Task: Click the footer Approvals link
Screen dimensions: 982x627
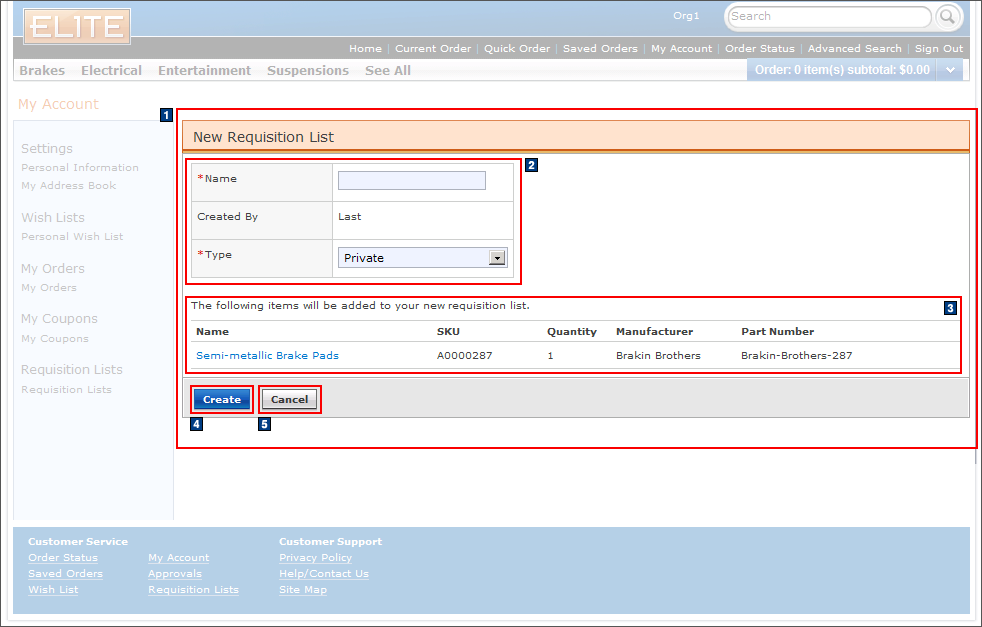Action: coord(175,573)
